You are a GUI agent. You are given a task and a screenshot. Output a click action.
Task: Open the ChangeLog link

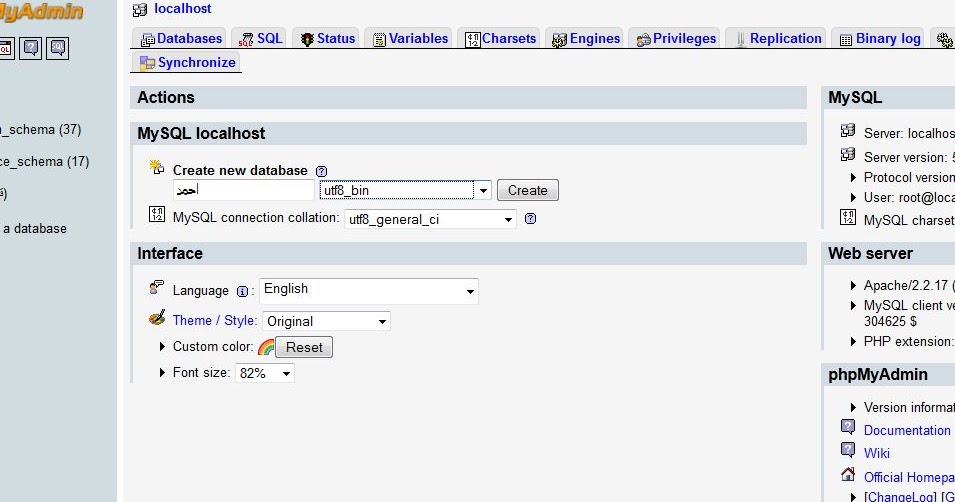(x=901, y=497)
